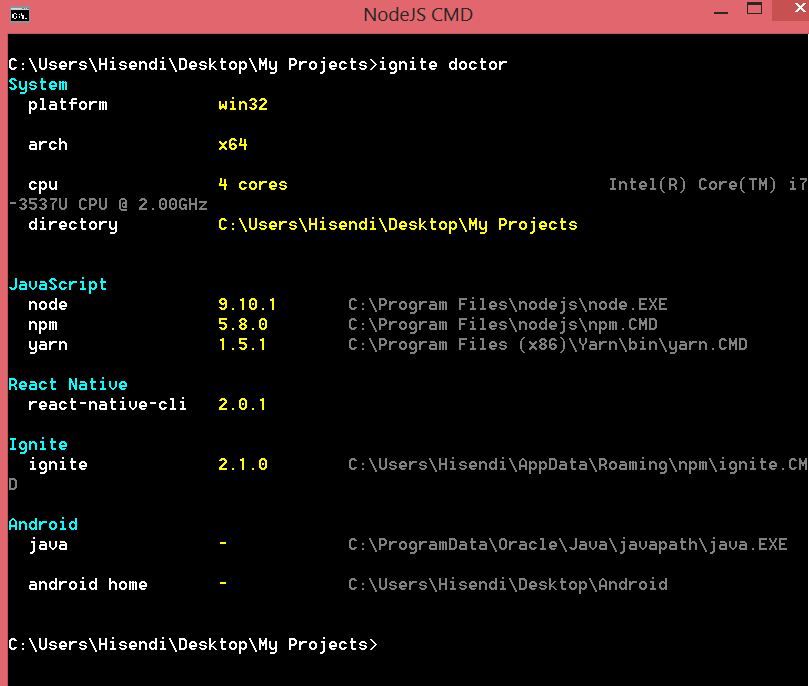Click the 'node' label
The height and width of the screenshot is (686, 809).
tap(48, 305)
